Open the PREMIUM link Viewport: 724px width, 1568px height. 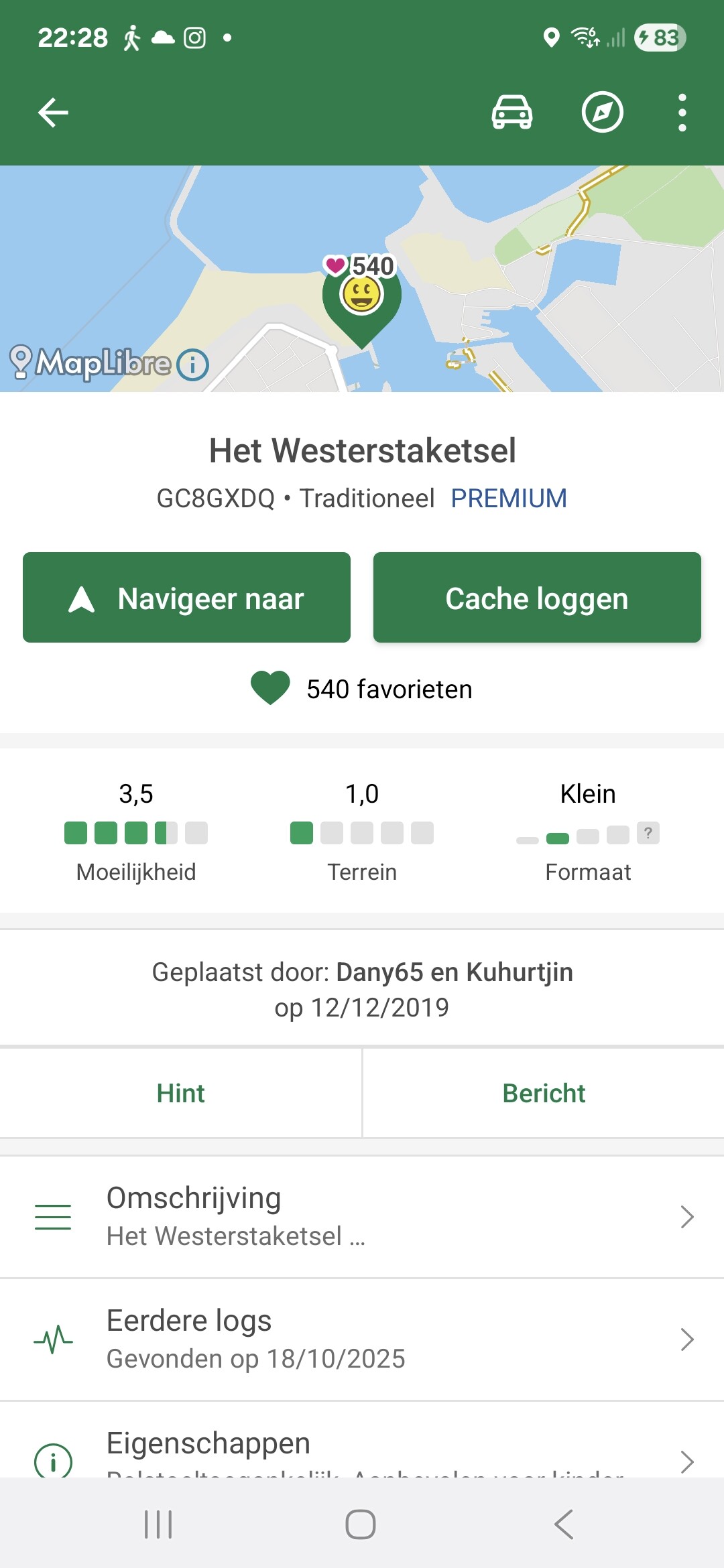point(508,499)
